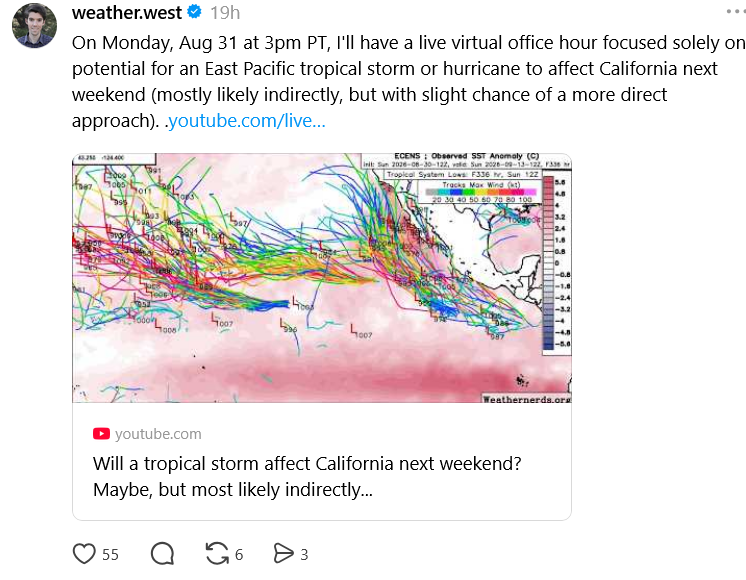View the 3 shares count
The height and width of the screenshot is (580, 746).
[304, 554]
